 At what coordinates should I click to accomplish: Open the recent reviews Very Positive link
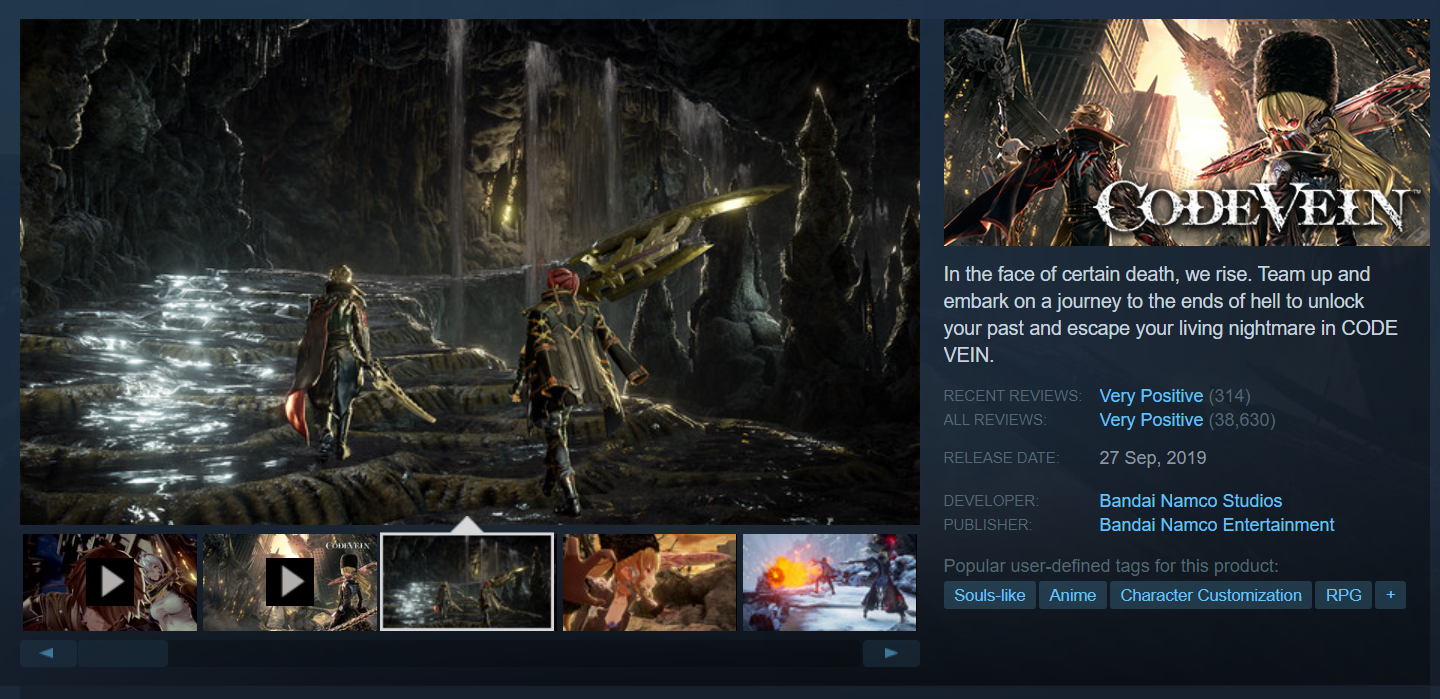[1151, 396]
